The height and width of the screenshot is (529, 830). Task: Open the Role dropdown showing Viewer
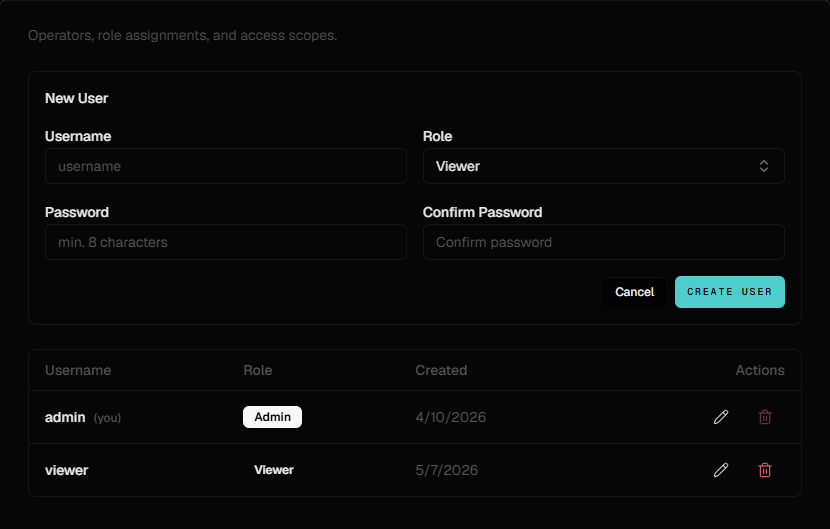tap(603, 166)
